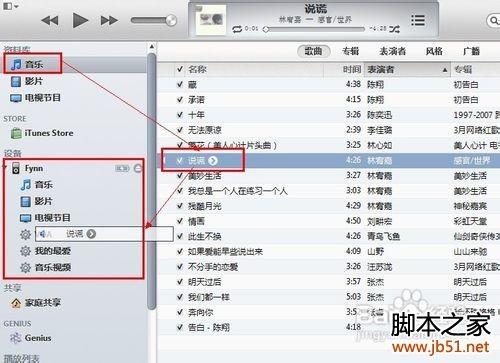Uncheck the song 残酷月光
500x363 pixels.
pyautogui.click(x=180, y=206)
